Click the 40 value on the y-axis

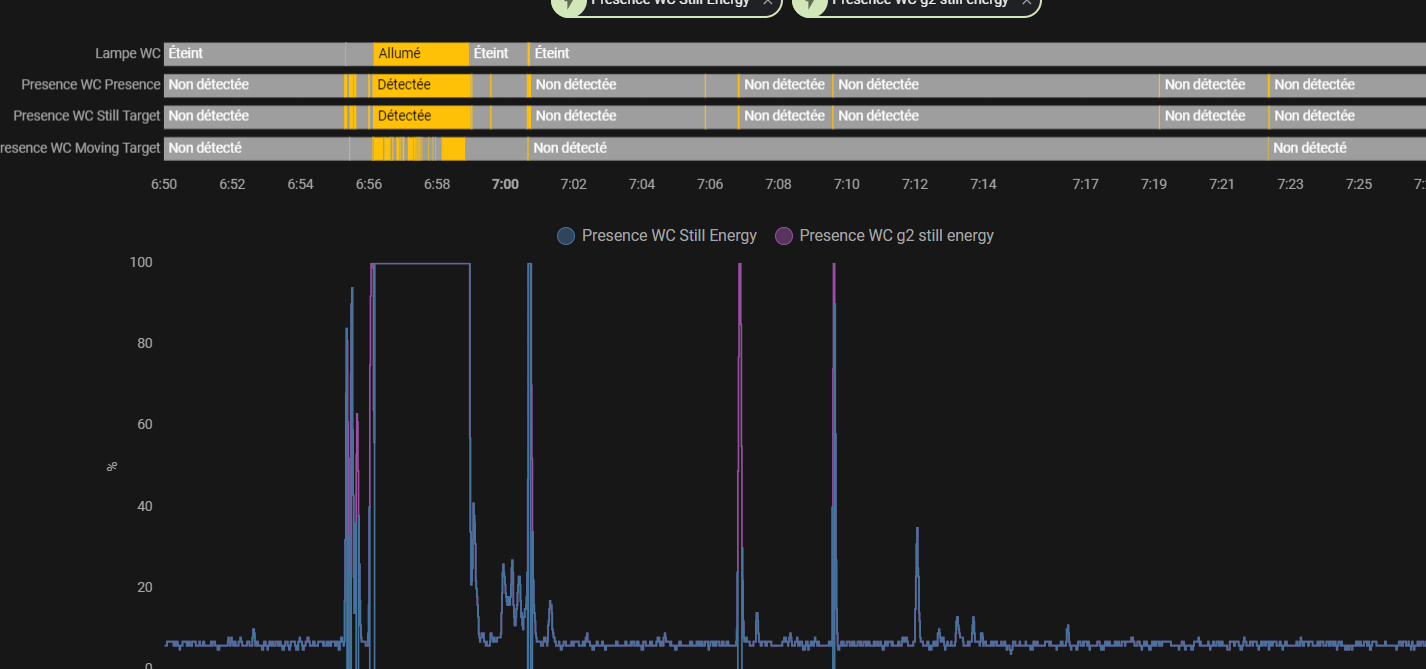(145, 506)
